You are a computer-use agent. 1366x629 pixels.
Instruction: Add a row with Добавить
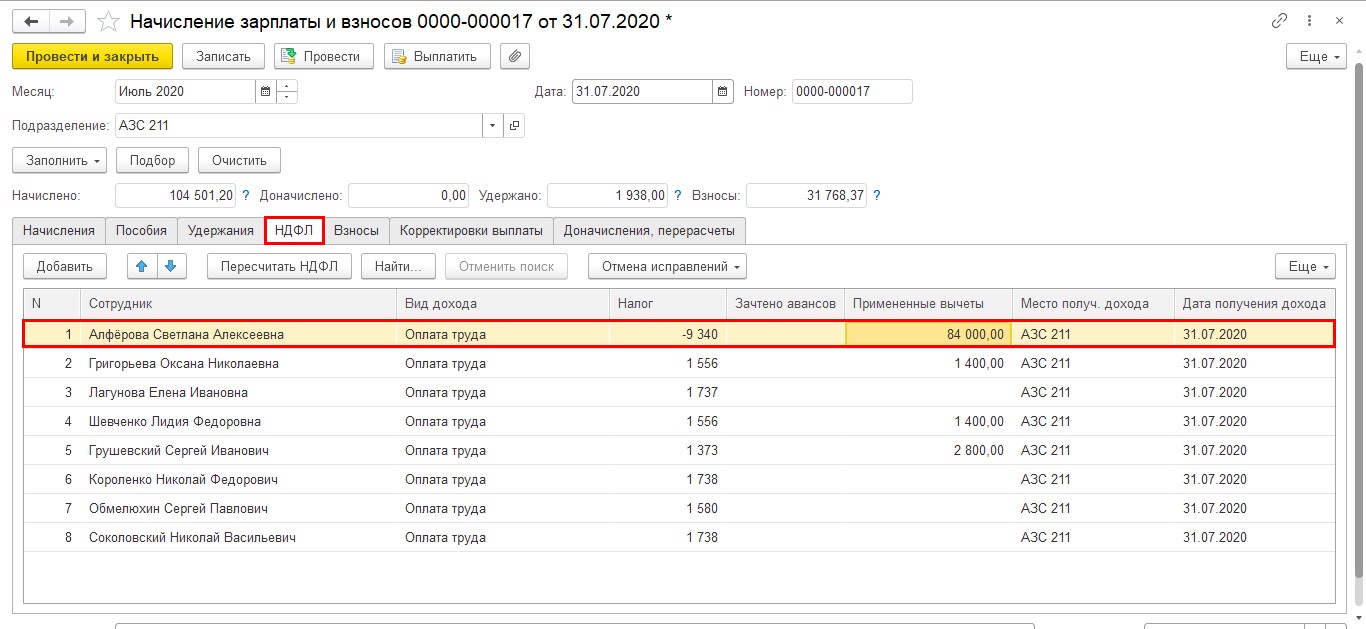pos(65,266)
